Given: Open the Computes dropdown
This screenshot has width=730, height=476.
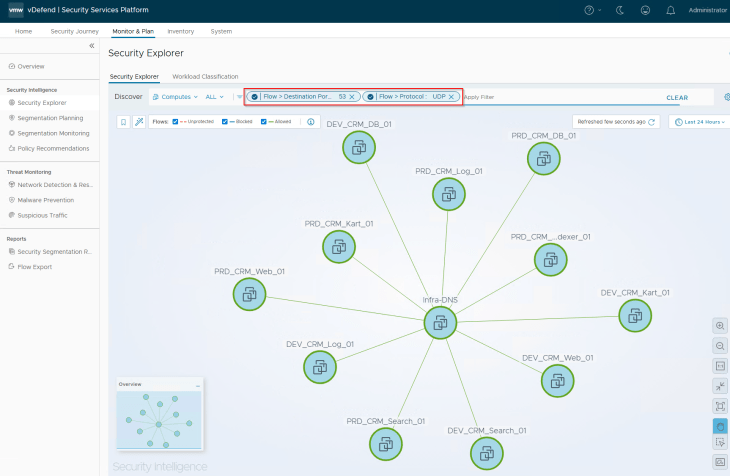Looking at the screenshot, I should 175,97.
